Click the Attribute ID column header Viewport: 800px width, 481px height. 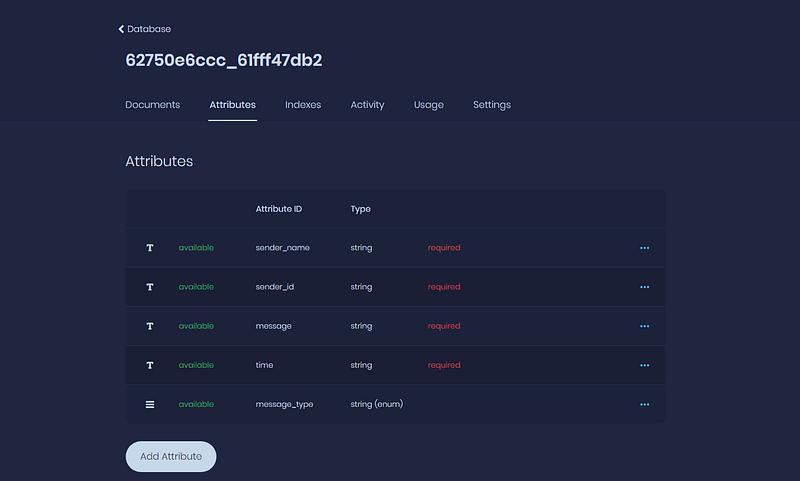[x=279, y=209]
